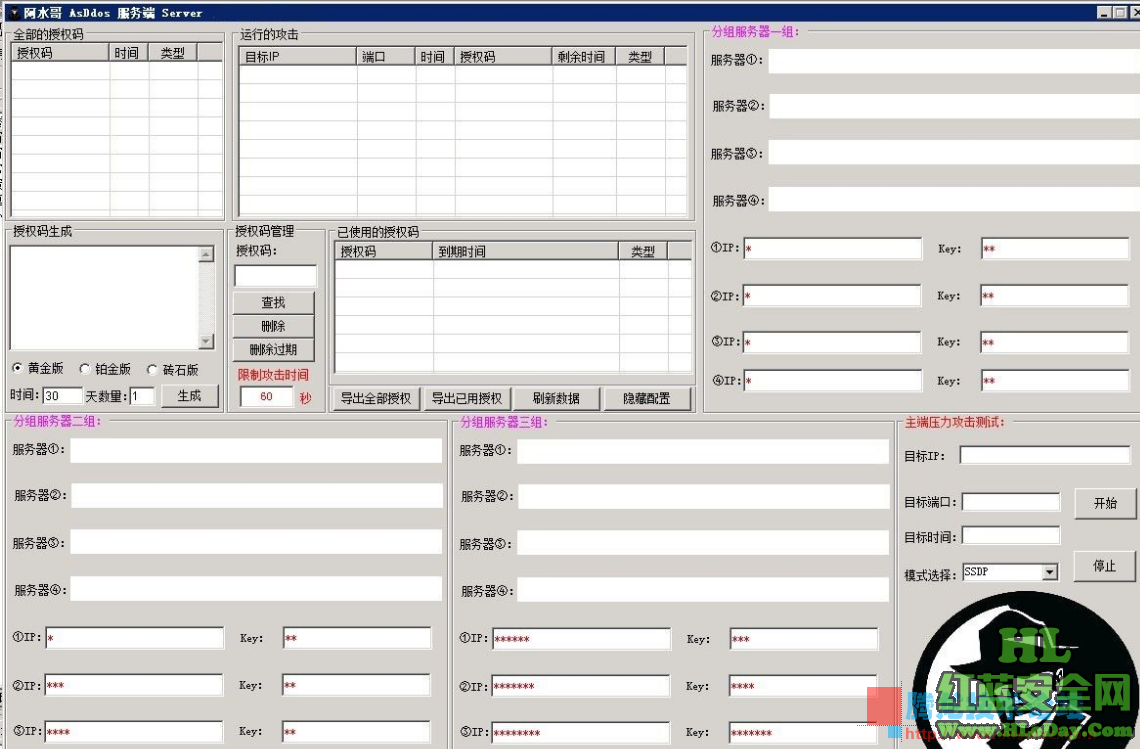The image size is (1140, 749).
Task: Click the 端口 column header in 运行的攻击
Action: pos(386,56)
